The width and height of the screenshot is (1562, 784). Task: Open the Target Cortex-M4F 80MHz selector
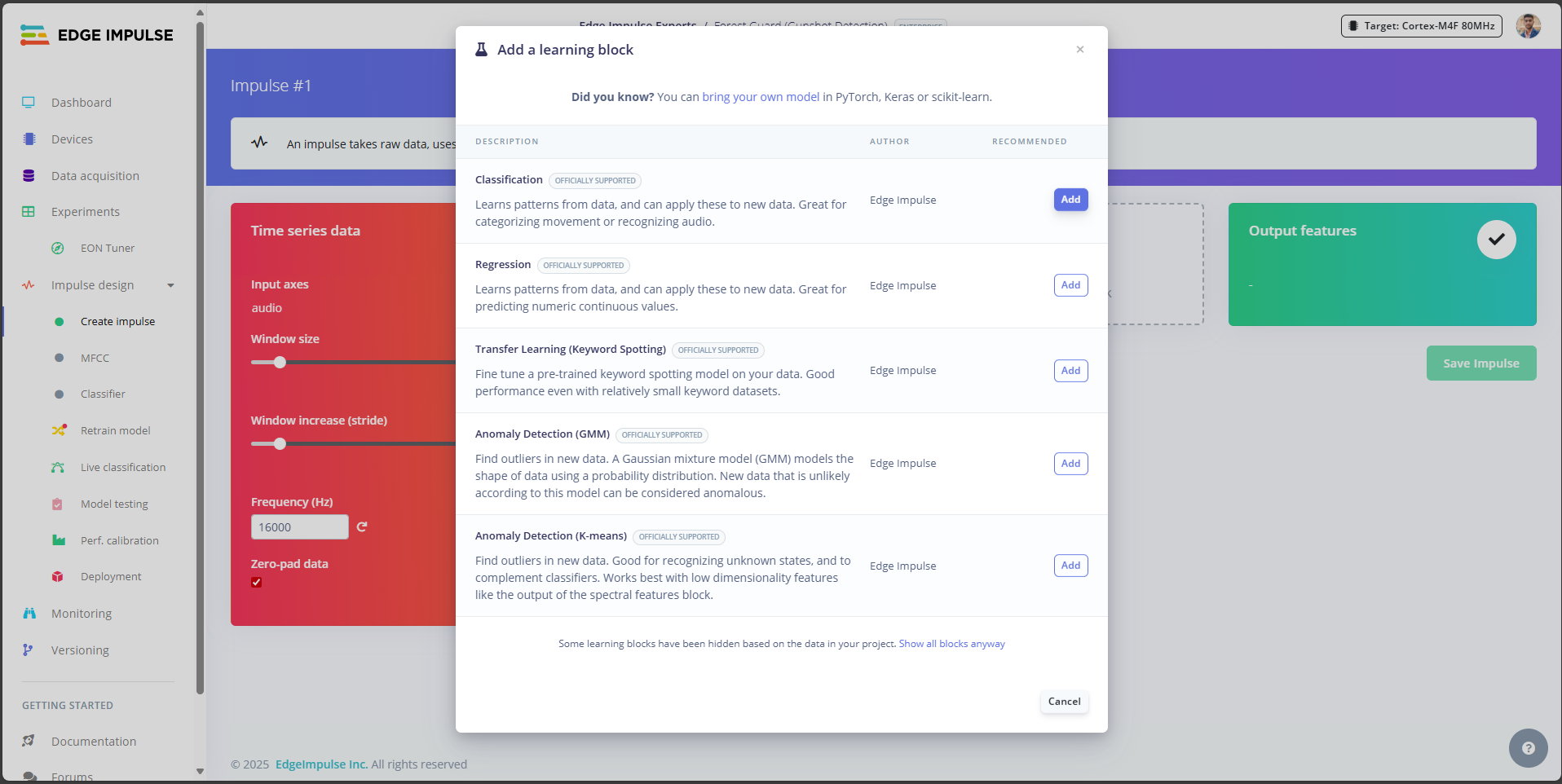(1422, 26)
